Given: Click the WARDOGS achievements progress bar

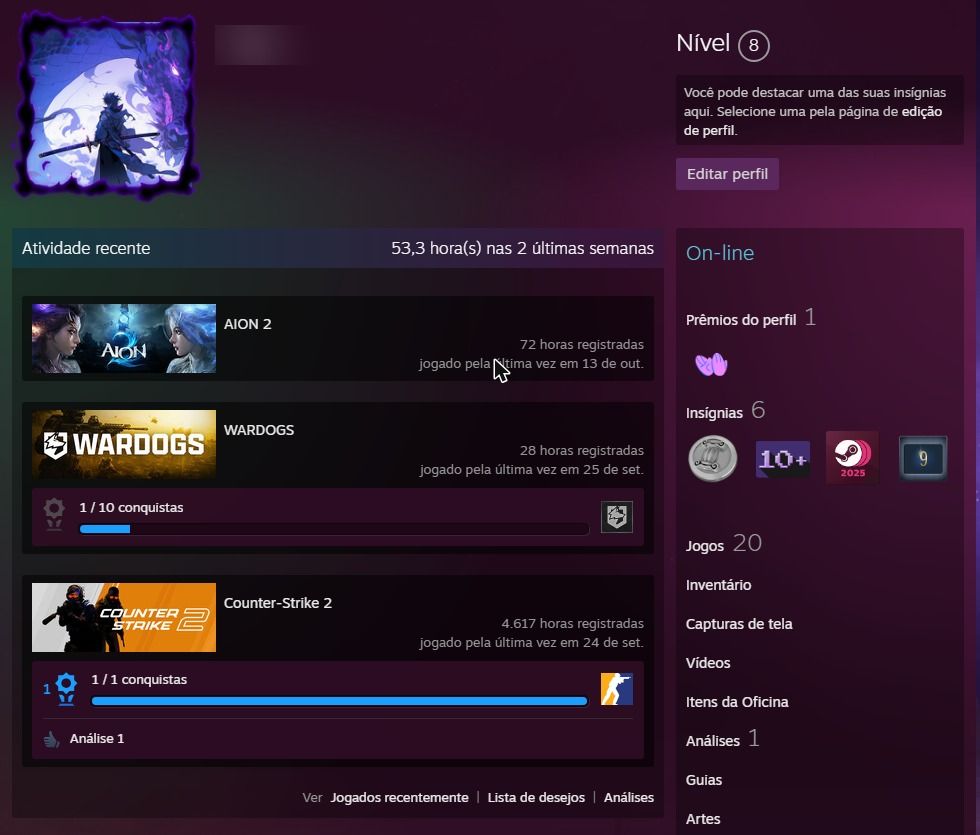Looking at the screenshot, I should (334, 529).
